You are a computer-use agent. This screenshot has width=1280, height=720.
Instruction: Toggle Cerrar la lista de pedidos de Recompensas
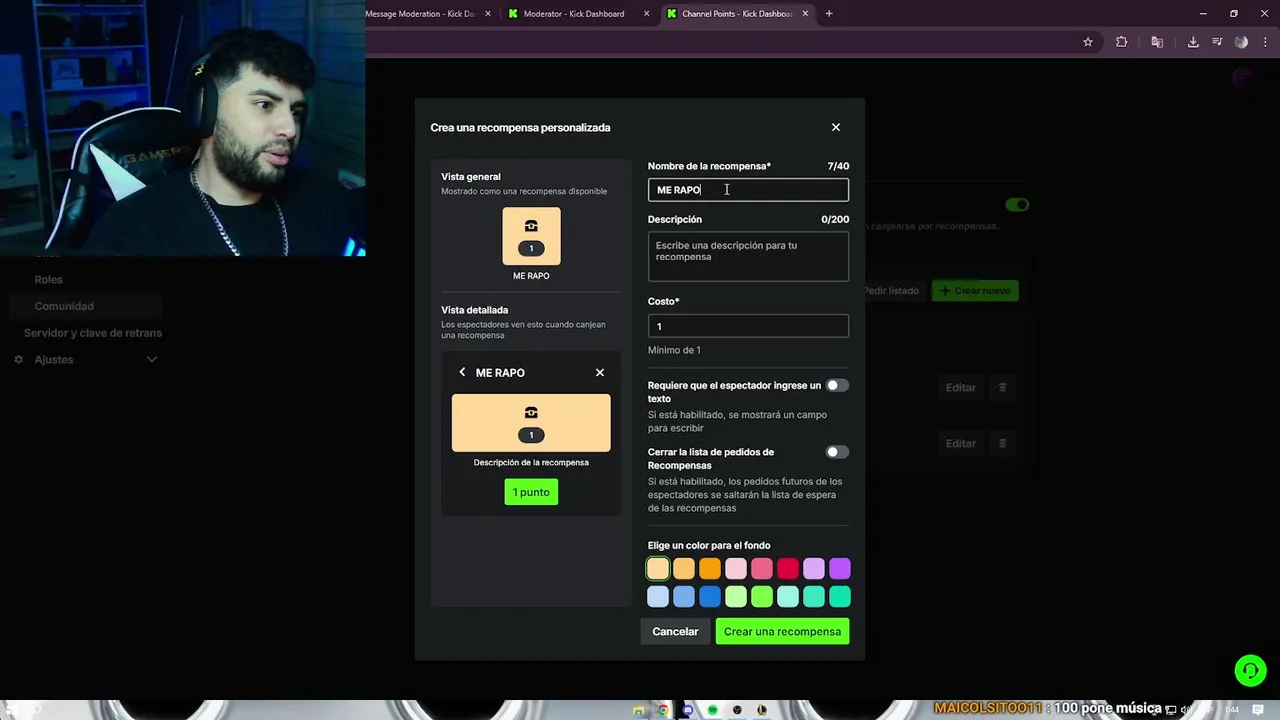pyautogui.click(x=837, y=452)
